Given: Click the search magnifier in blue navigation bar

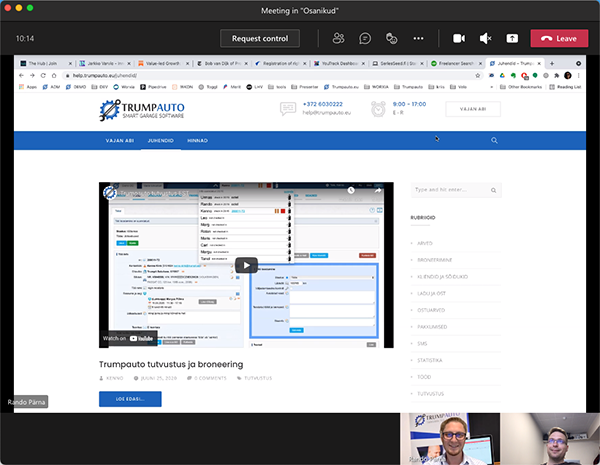Looking at the screenshot, I should [x=494, y=140].
